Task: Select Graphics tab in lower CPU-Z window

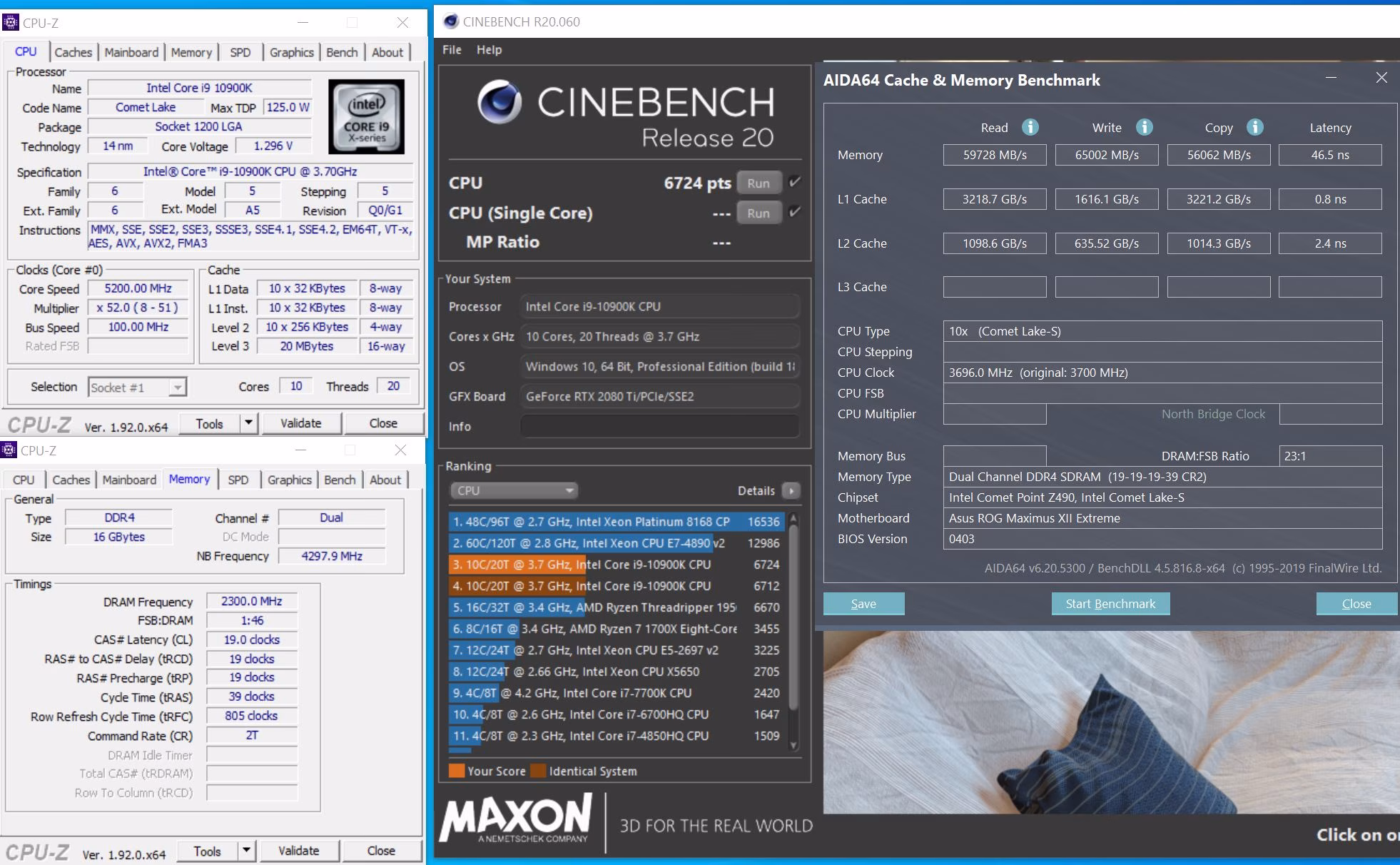Action: tap(290, 480)
